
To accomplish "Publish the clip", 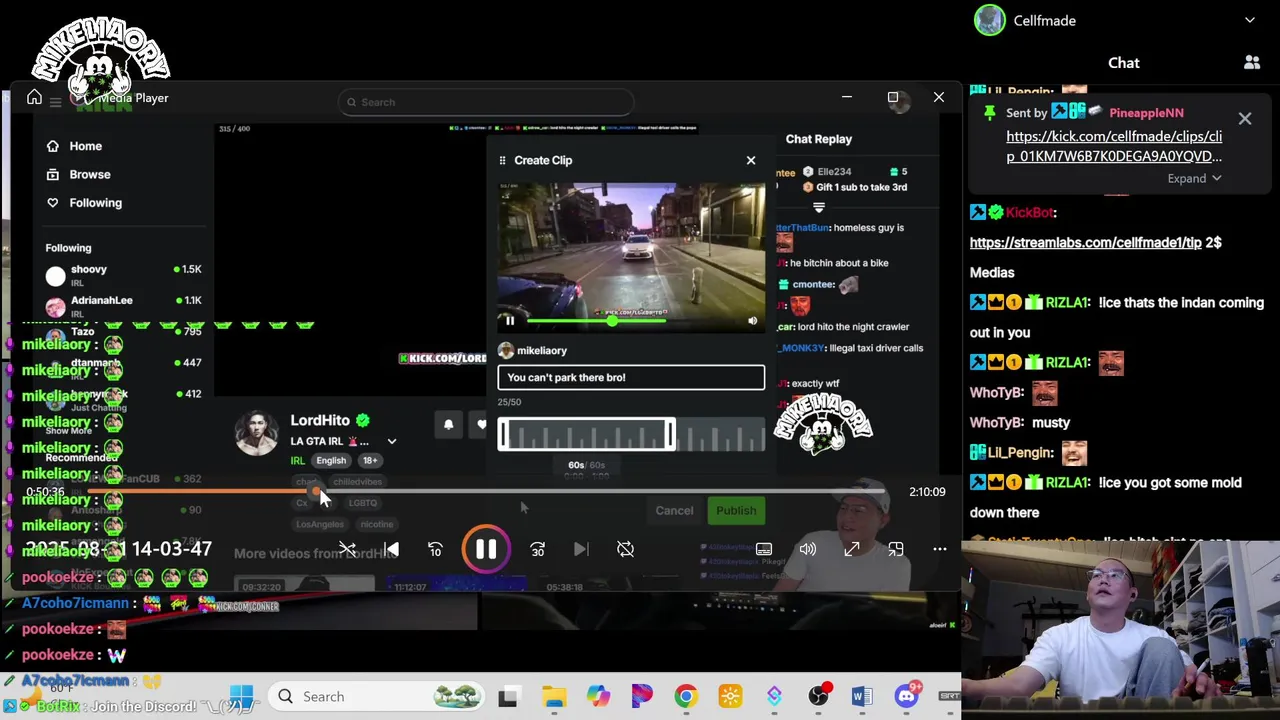I will point(736,510).
